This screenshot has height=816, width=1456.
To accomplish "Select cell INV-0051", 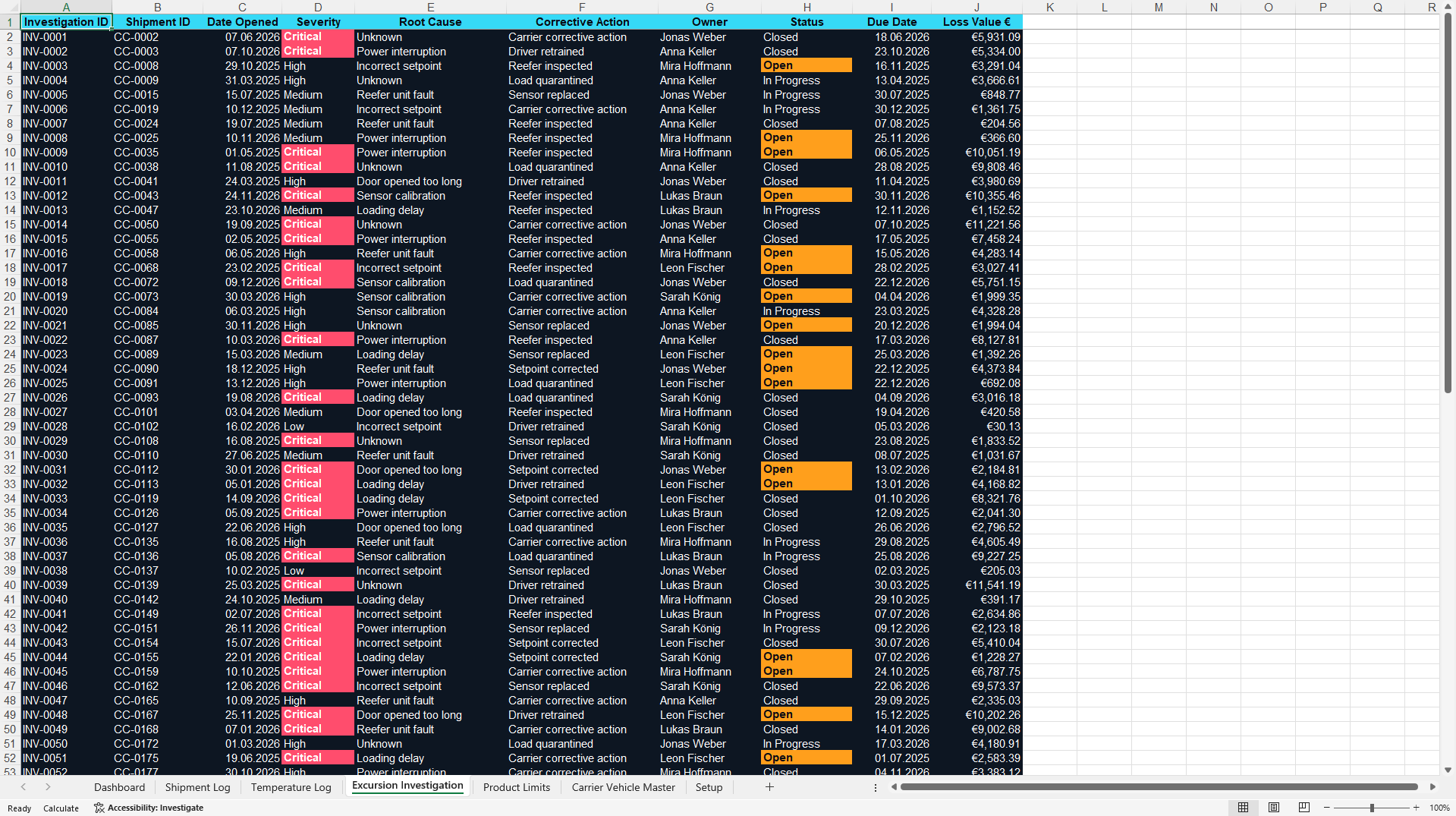I will [66, 758].
